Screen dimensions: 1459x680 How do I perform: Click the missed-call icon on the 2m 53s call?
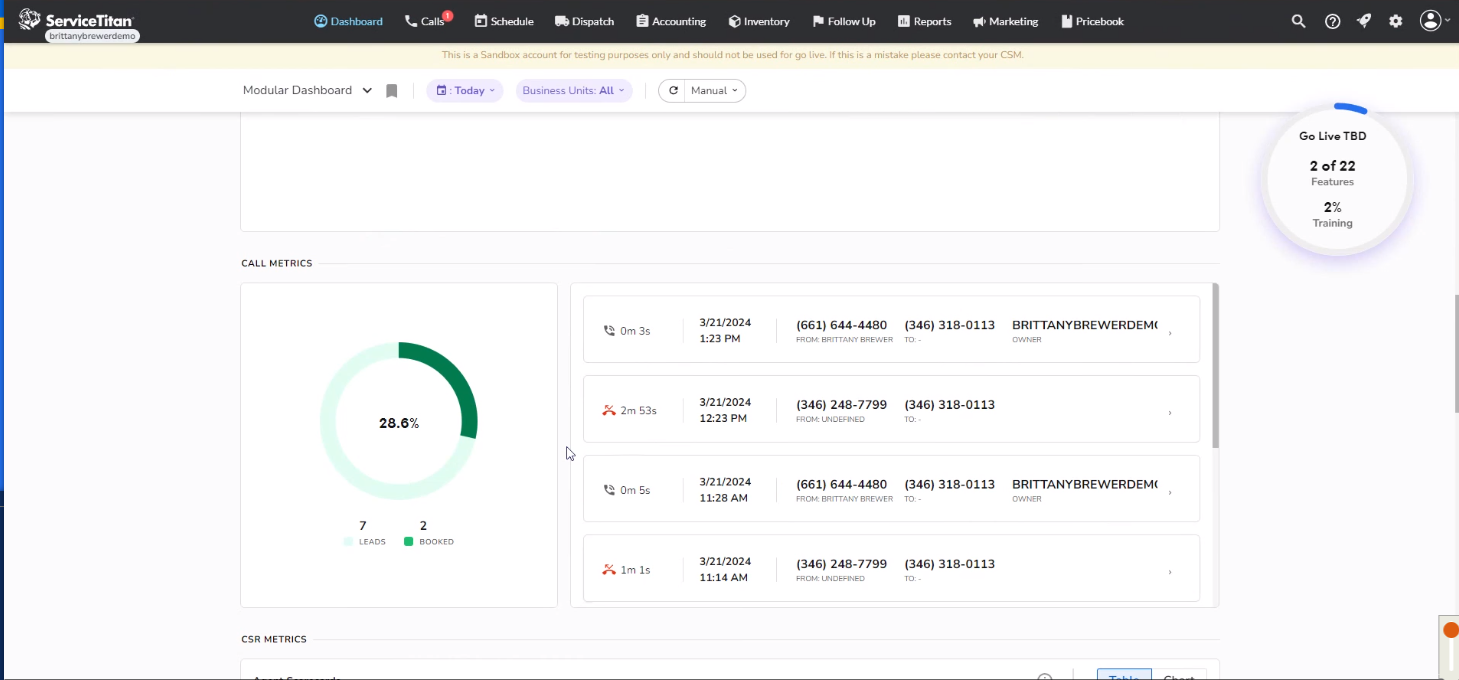(608, 409)
